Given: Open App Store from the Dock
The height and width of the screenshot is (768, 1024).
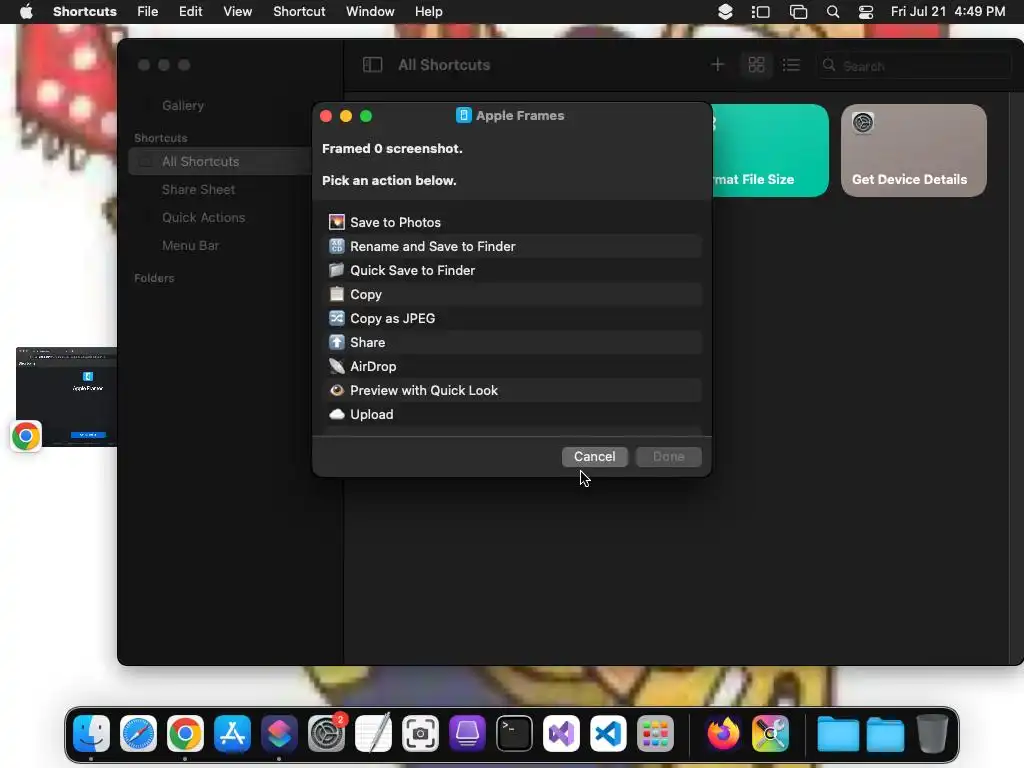Looking at the screenshot, I should 232,733.
